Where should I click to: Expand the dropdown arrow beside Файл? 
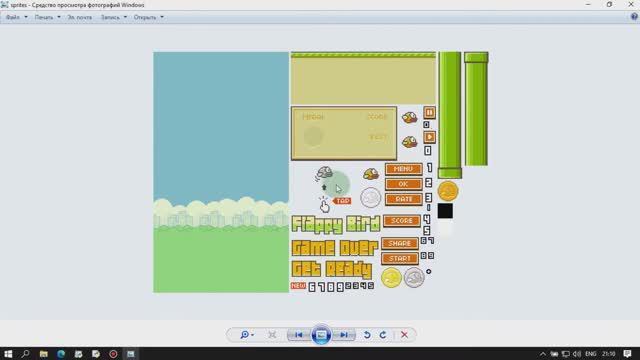(26, 17)
